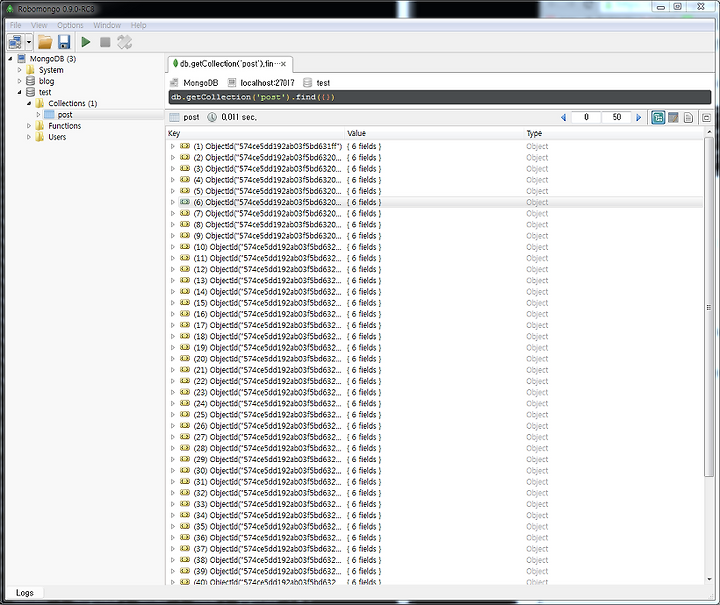Expand document row (1) ObjectId
Viewport: 720px width, 605px height.
tap(173, 146)
